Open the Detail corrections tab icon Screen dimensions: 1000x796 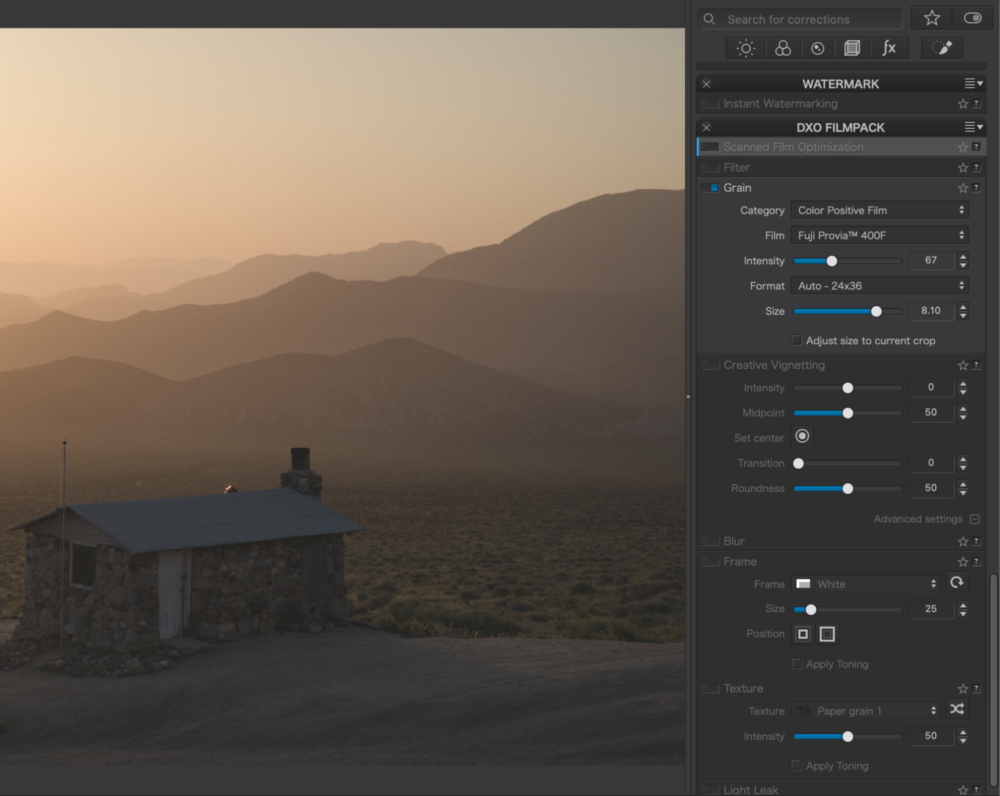(x=818, y=48)
